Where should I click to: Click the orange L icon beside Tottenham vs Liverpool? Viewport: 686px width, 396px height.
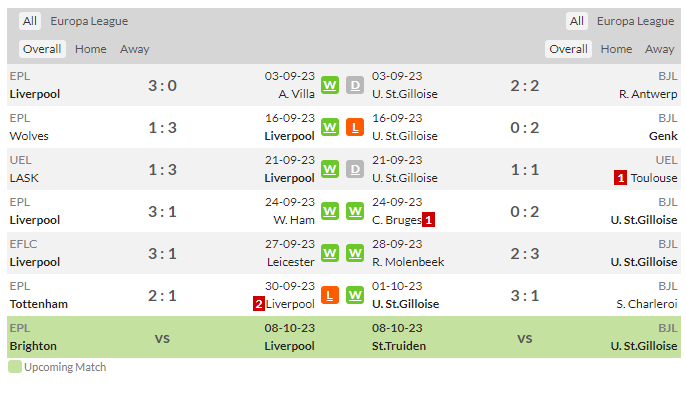click(330, 295)
